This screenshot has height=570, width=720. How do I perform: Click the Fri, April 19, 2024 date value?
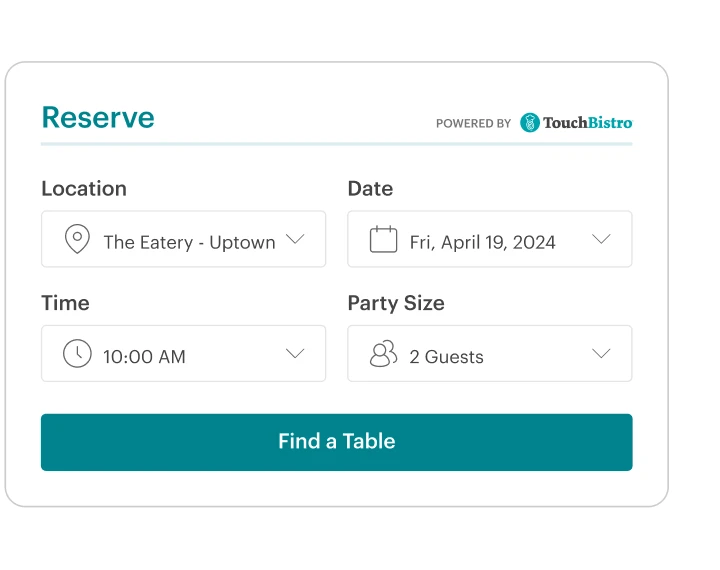tap(483, 242)
